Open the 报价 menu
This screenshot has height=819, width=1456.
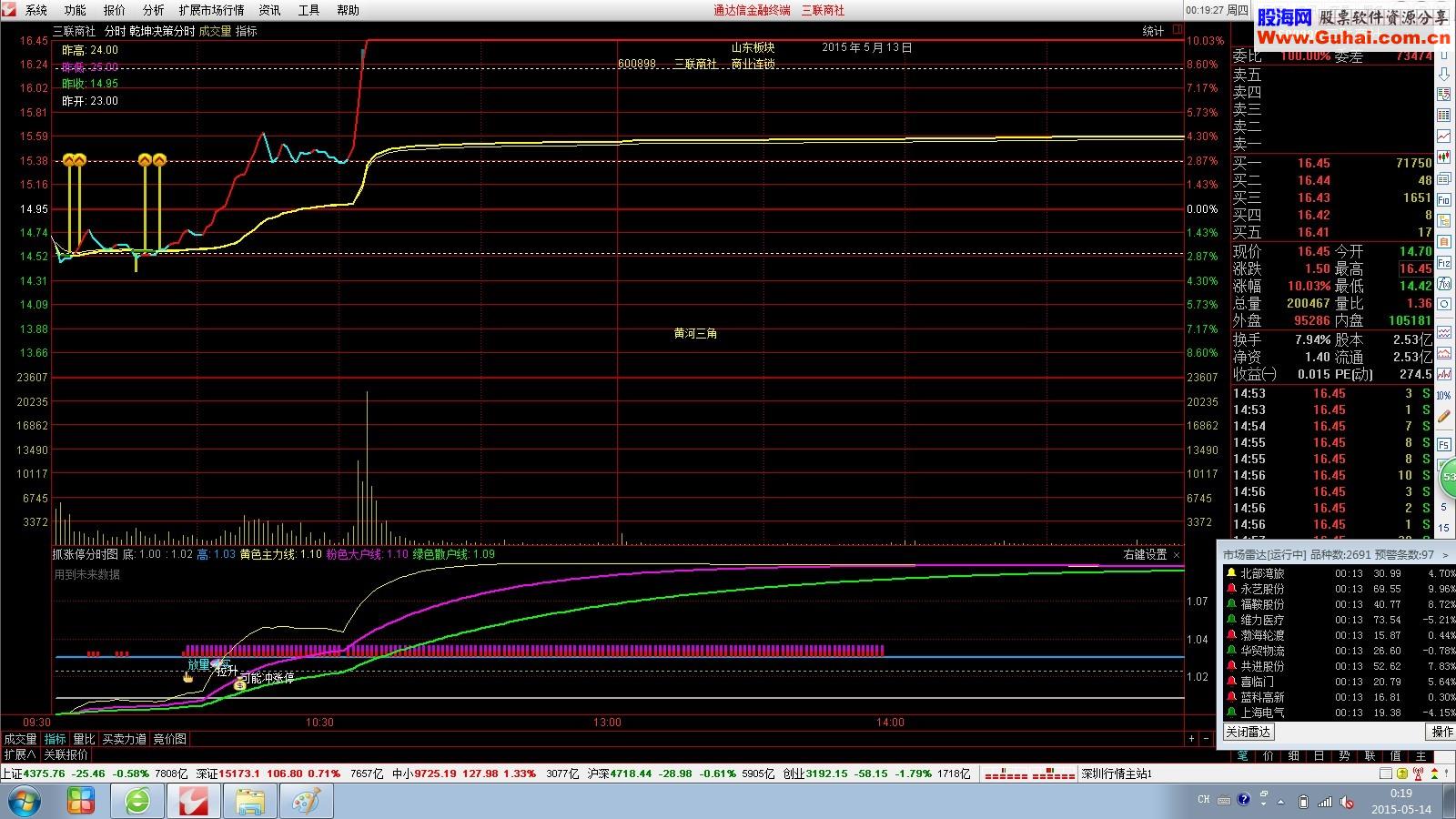(x=115, y=10)
